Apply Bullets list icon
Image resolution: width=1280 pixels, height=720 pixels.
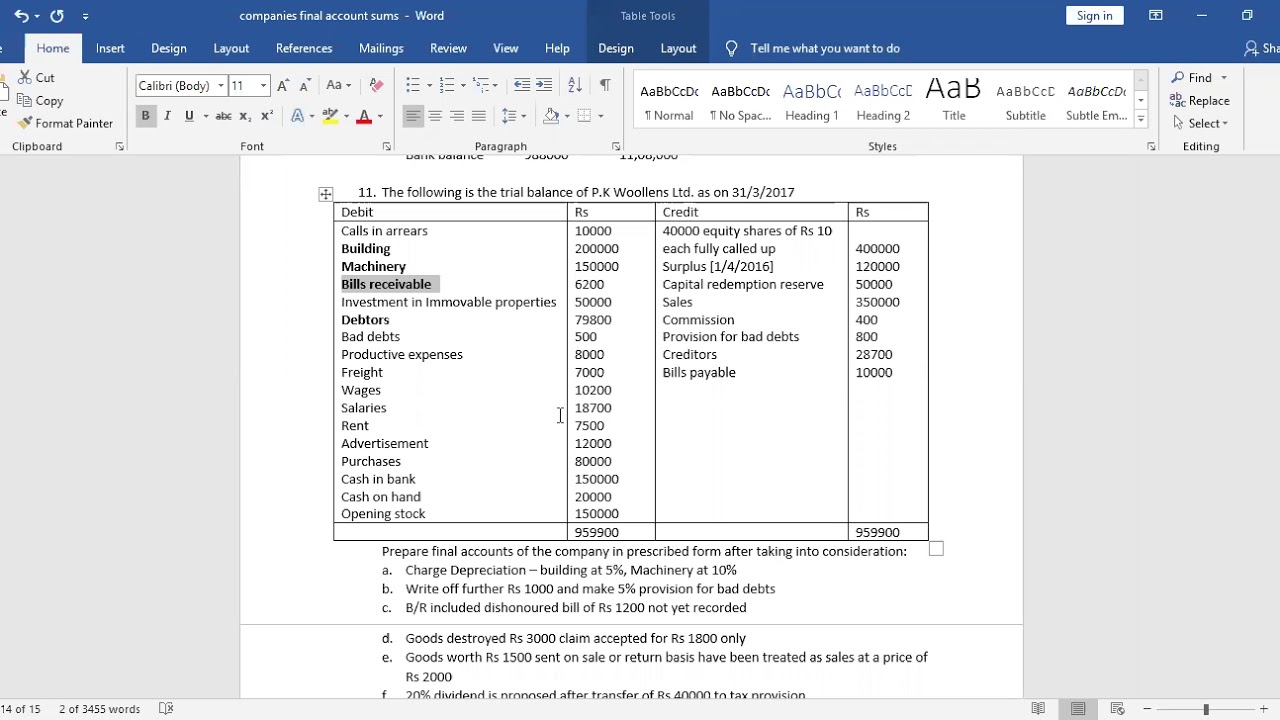[x=412, y=85]
